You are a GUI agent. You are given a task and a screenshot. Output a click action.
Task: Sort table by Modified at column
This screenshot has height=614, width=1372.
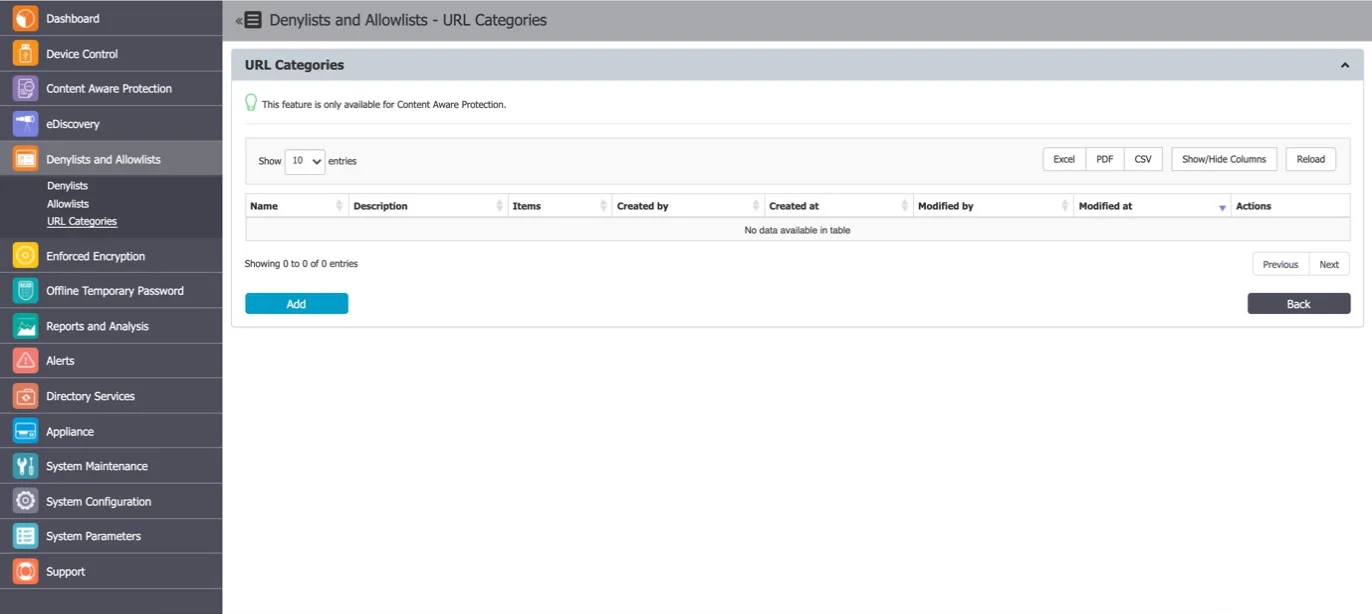pyautogui.click(x=1153, y=206)
